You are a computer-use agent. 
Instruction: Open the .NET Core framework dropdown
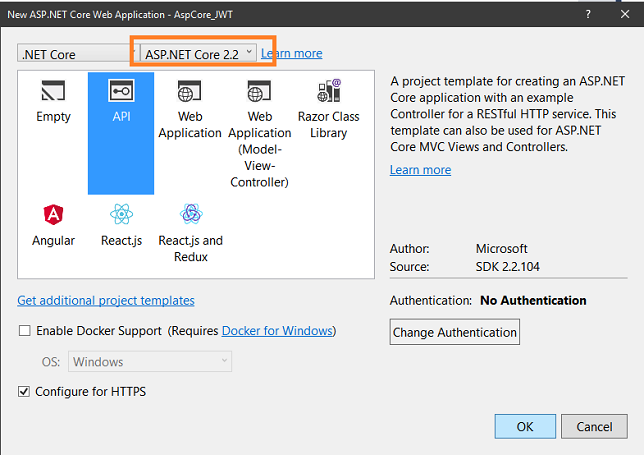[x=76, y=53]
